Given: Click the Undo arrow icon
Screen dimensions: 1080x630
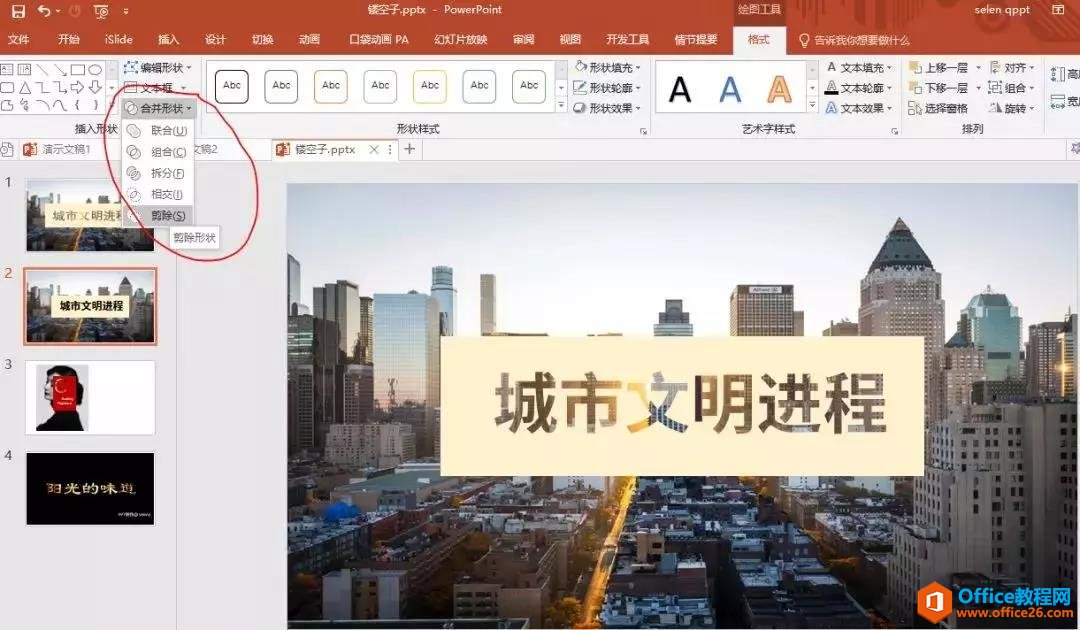Looking at the screenshot, I should coord(44,11).
